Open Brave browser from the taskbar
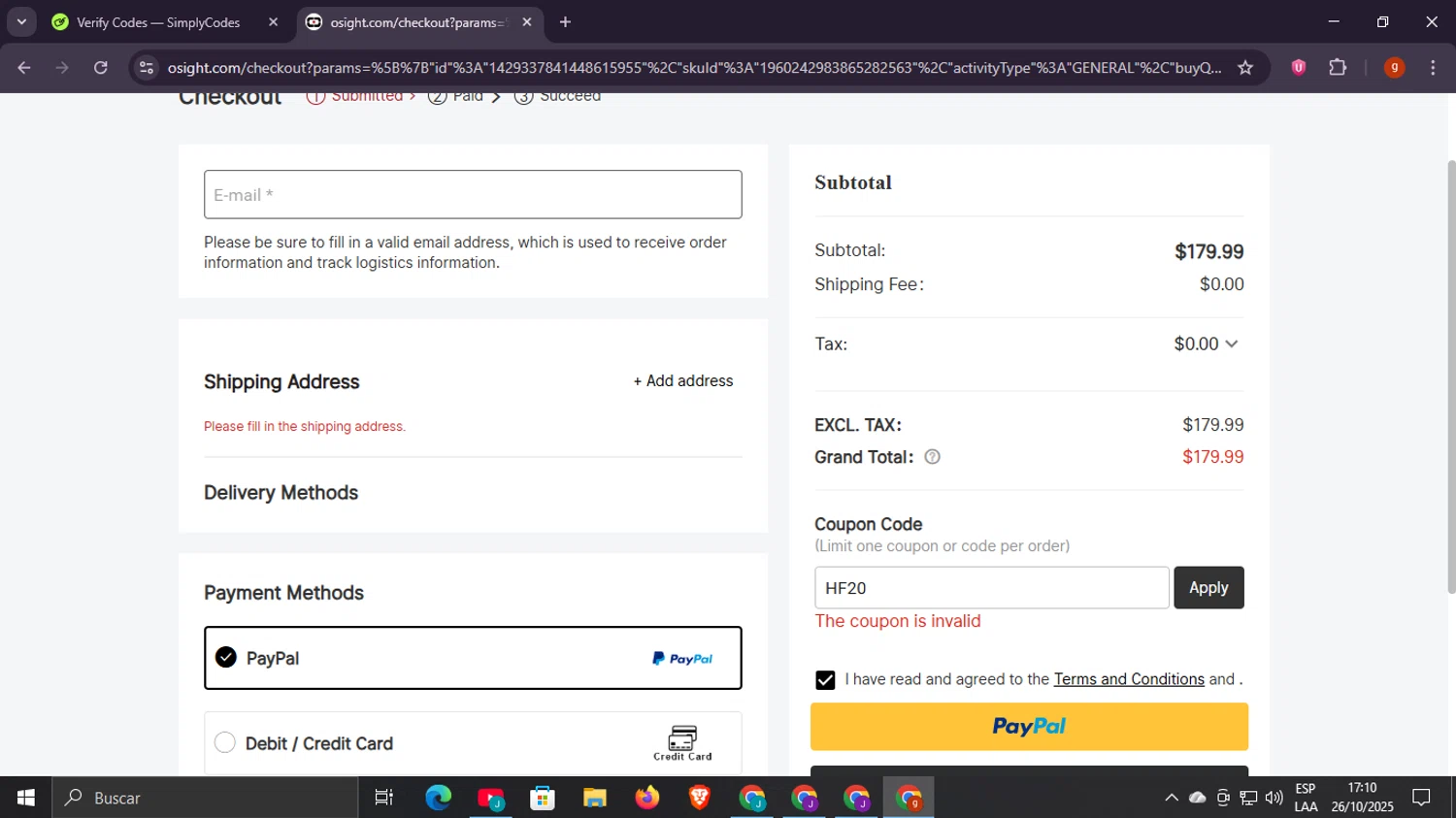The image size is (1456, 818). 699,798
